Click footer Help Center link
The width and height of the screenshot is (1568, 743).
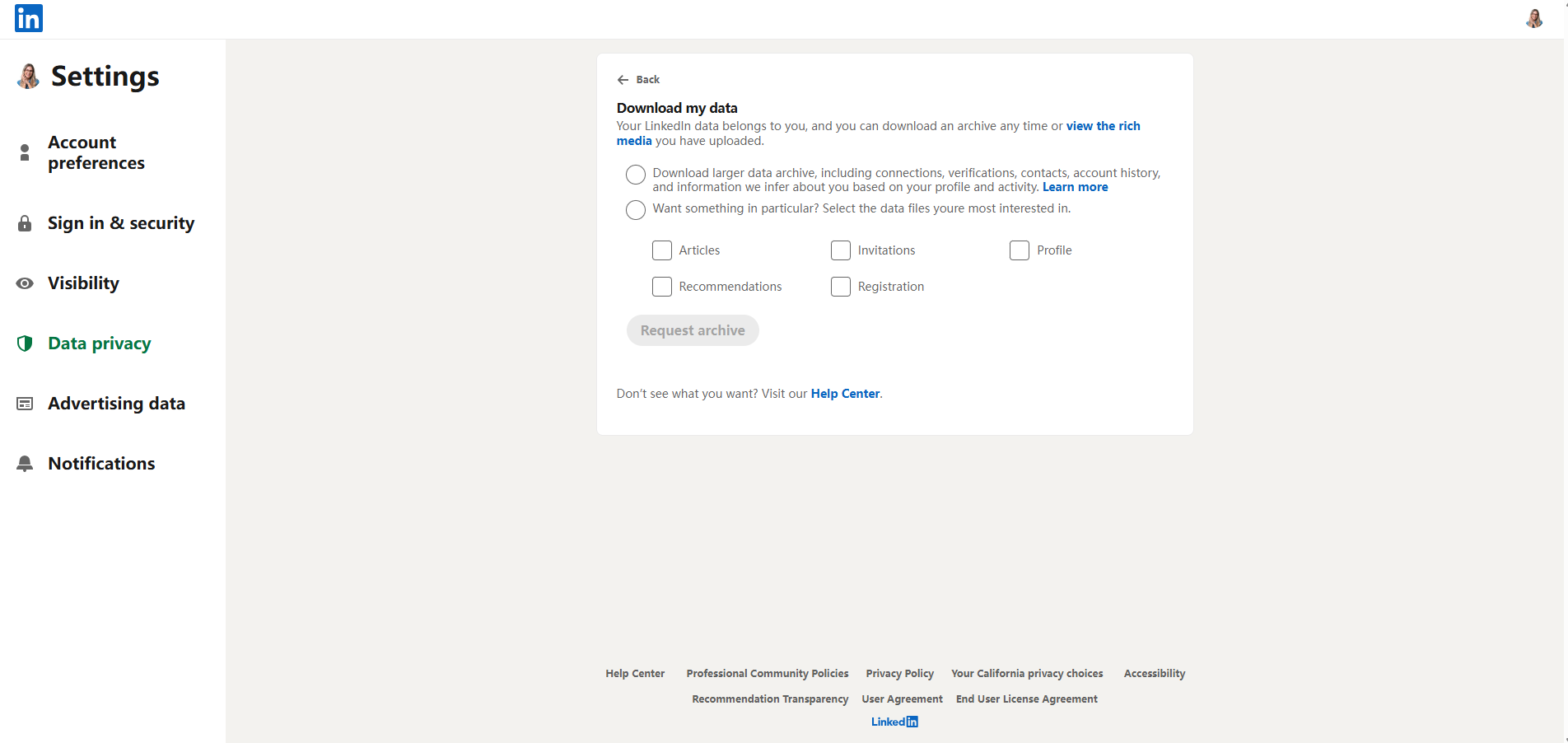(635, 674)
